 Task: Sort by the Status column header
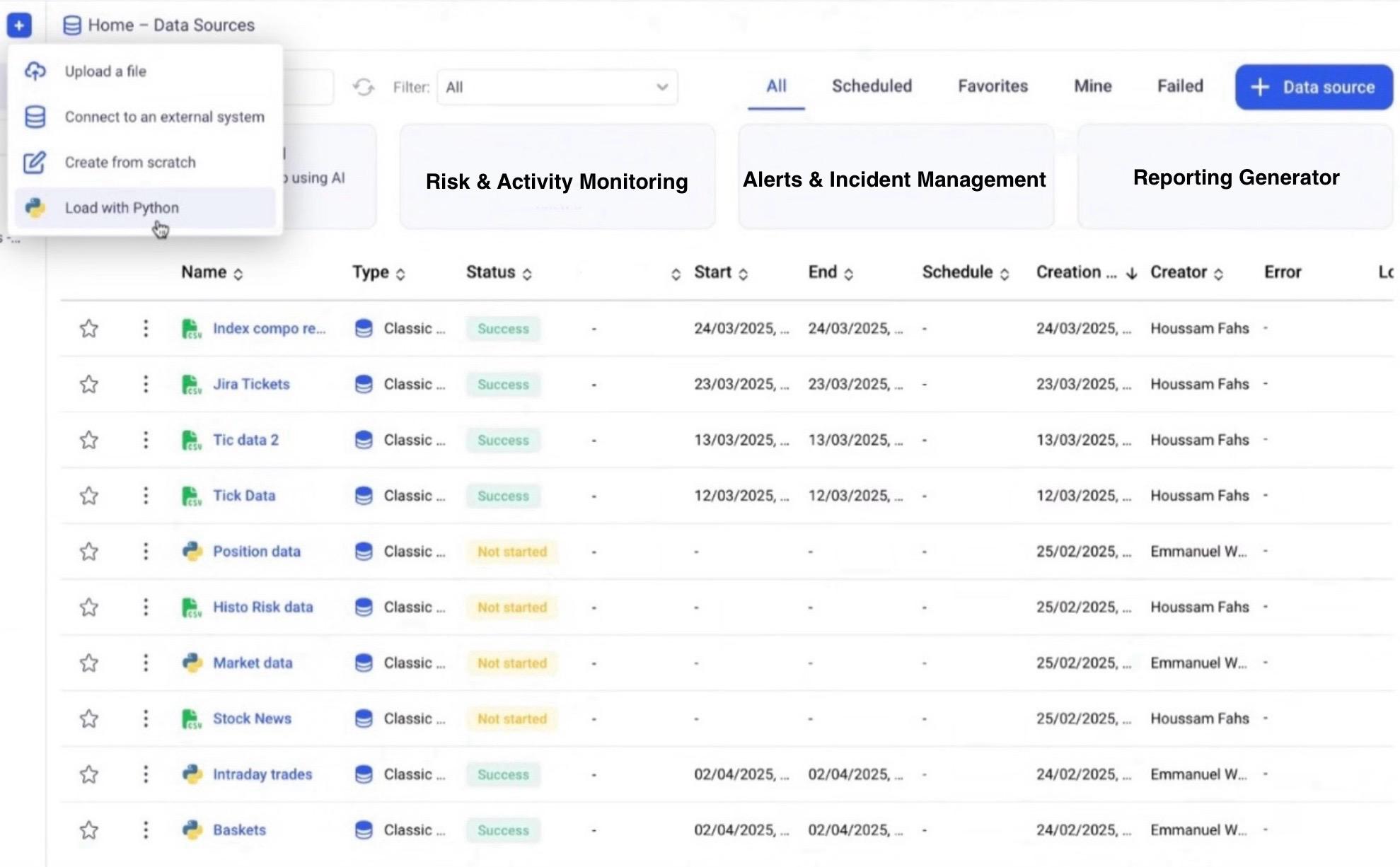pyautogui.click(x=499, y=273)
